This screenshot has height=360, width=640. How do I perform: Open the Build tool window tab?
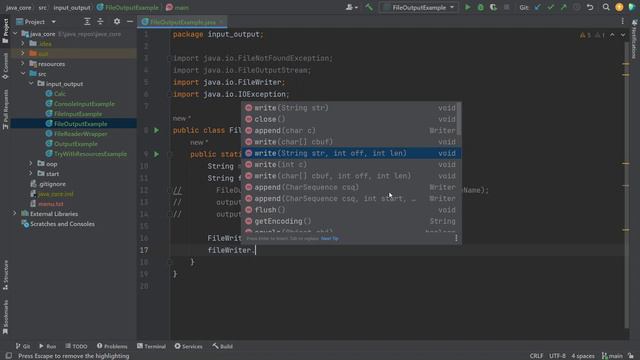click(222, 346)
